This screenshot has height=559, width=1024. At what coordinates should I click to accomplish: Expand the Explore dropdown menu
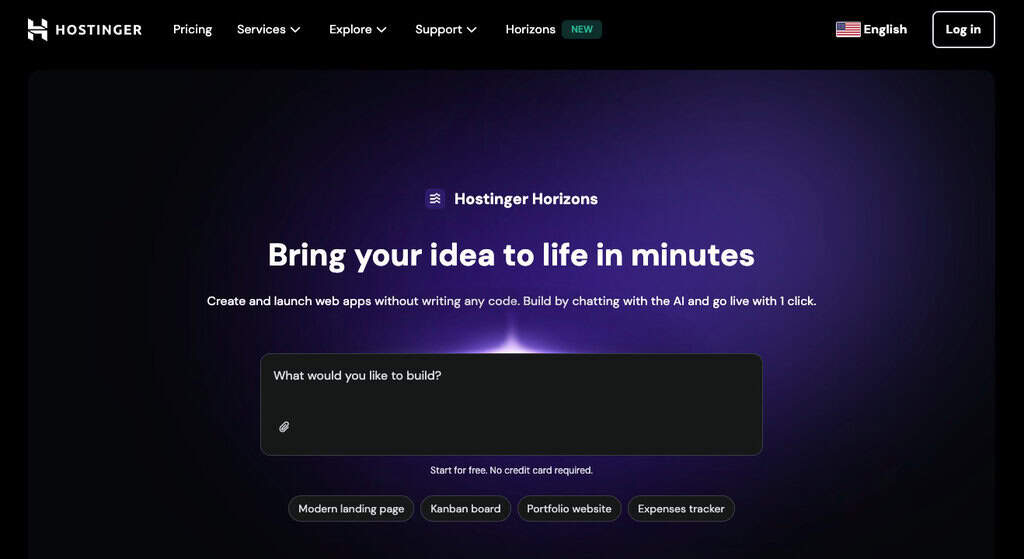358,29
